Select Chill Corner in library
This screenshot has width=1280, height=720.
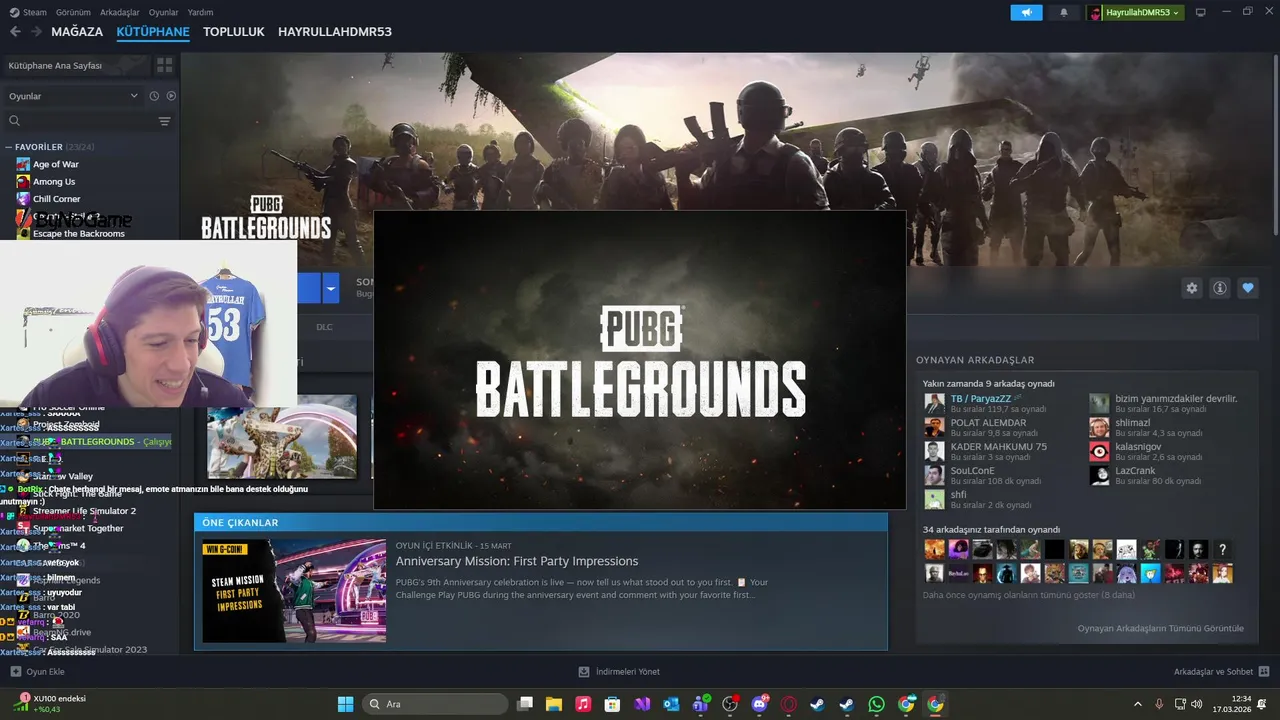[x=57, y=199]
